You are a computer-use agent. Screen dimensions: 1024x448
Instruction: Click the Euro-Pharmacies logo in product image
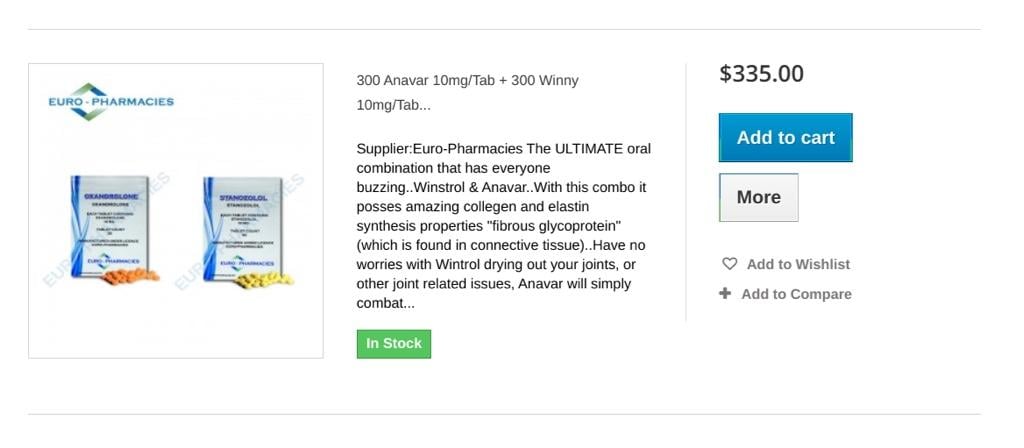pos(111,102)
